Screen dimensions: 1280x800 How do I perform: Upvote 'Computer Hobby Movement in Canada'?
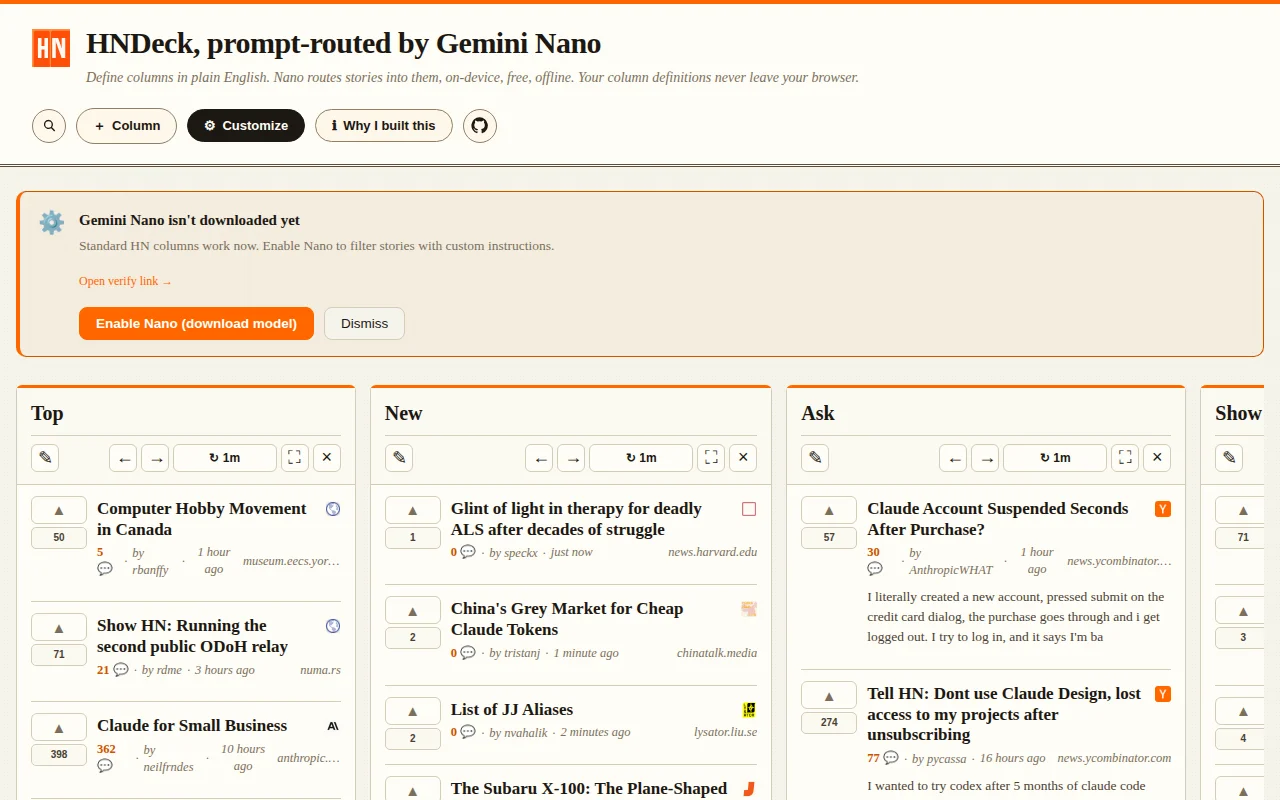point(59,510)
